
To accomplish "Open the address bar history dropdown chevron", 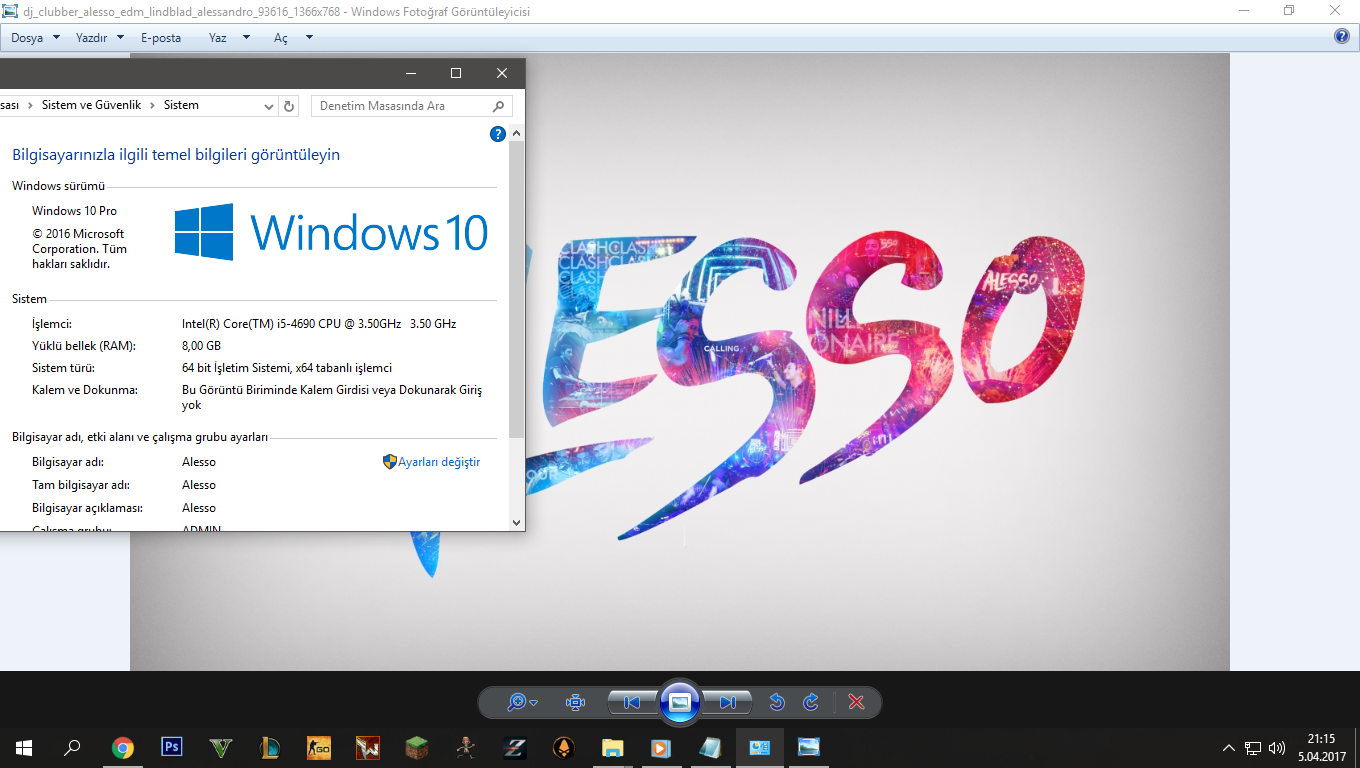I will pos(269,106).
